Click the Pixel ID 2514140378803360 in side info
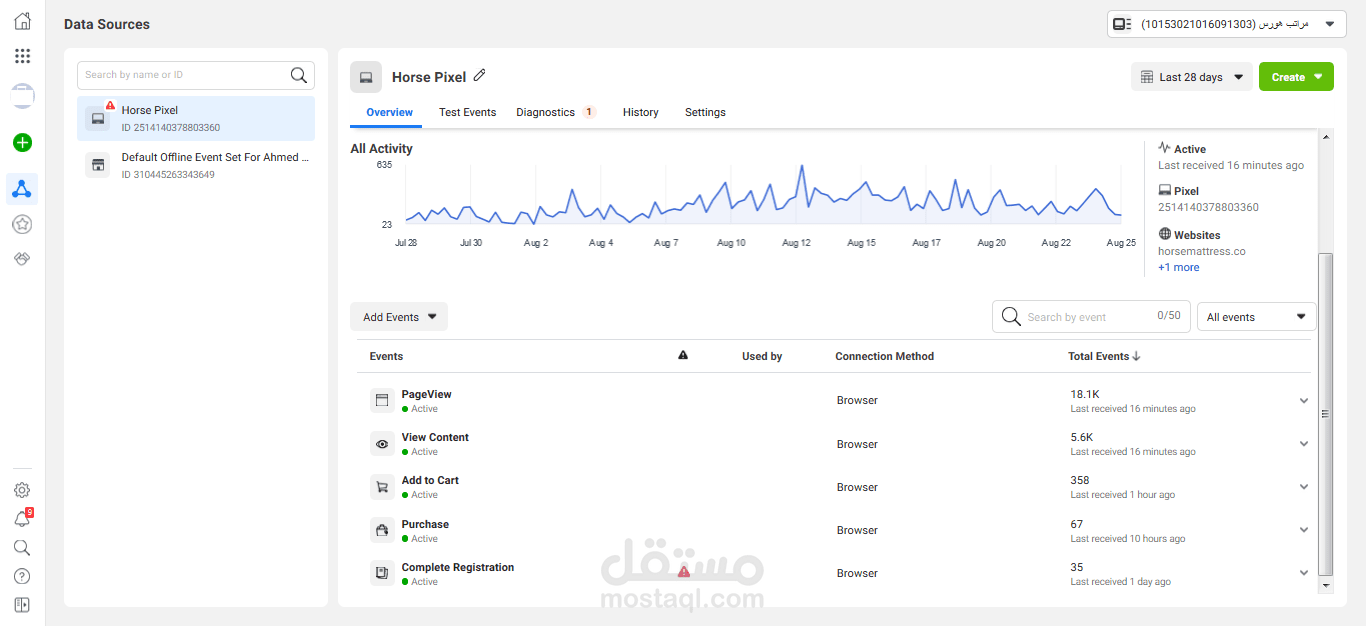 pyautogui.click(x=1208, y=207)
